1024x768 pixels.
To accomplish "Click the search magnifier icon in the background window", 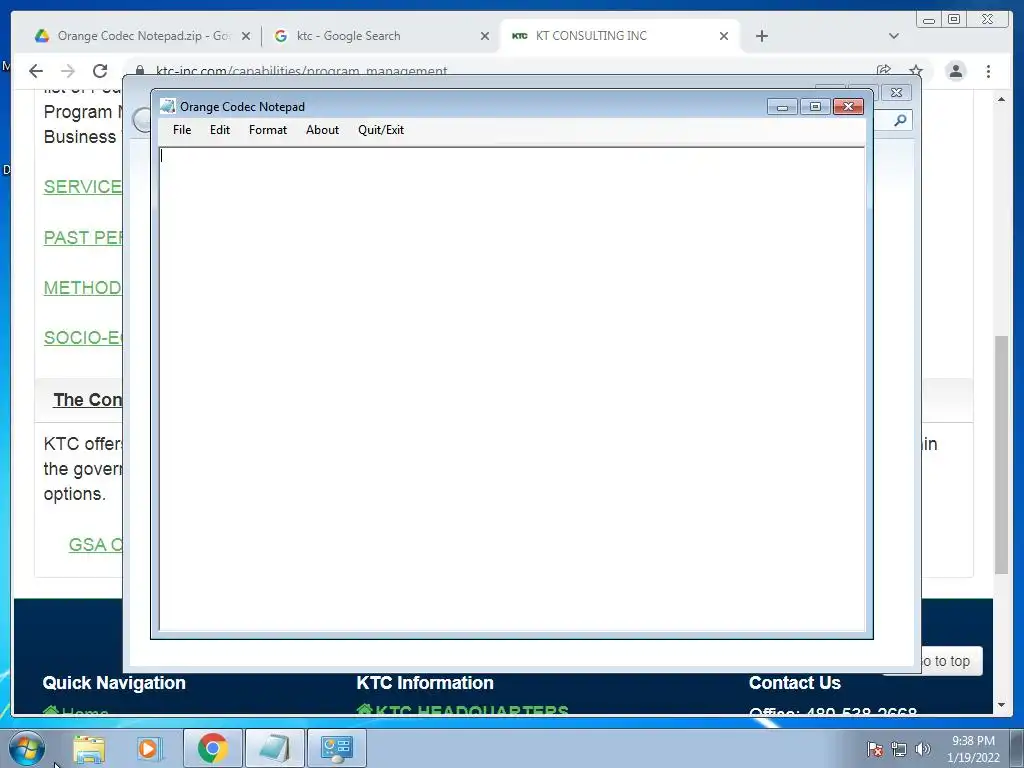I will click(x=901, y=120).
